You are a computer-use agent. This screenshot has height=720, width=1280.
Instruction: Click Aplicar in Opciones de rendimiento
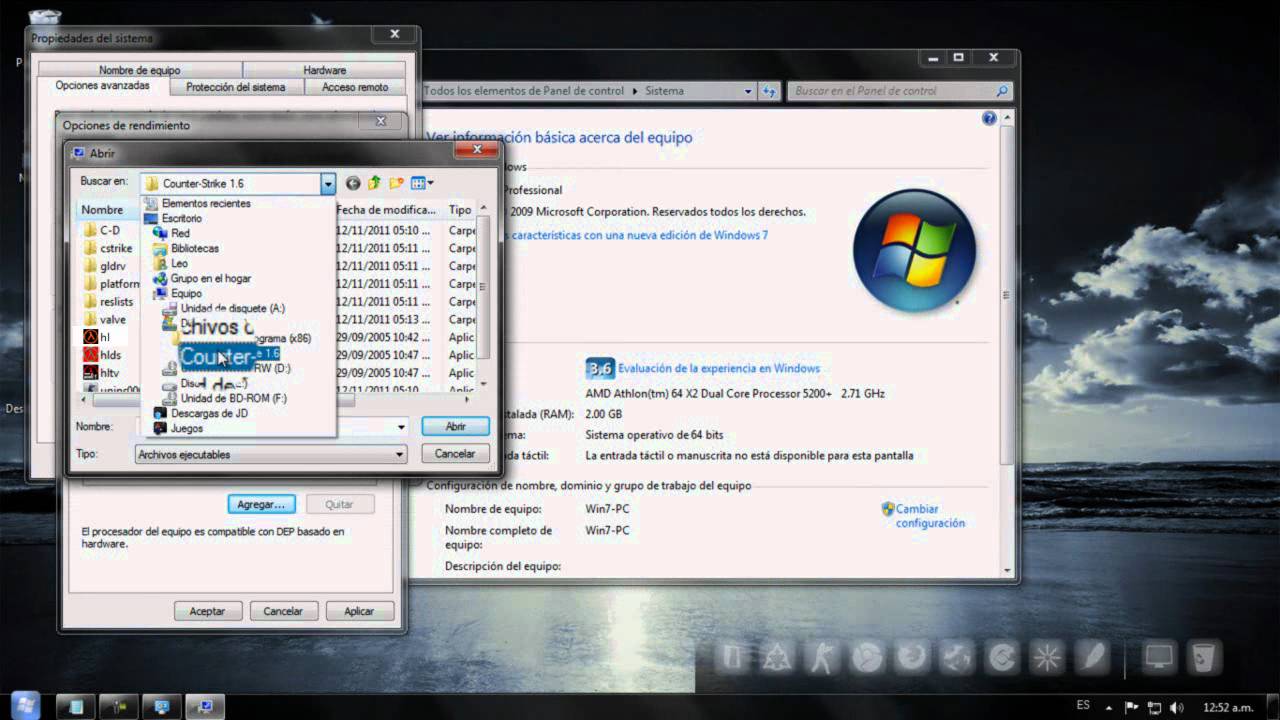(359, 611)
